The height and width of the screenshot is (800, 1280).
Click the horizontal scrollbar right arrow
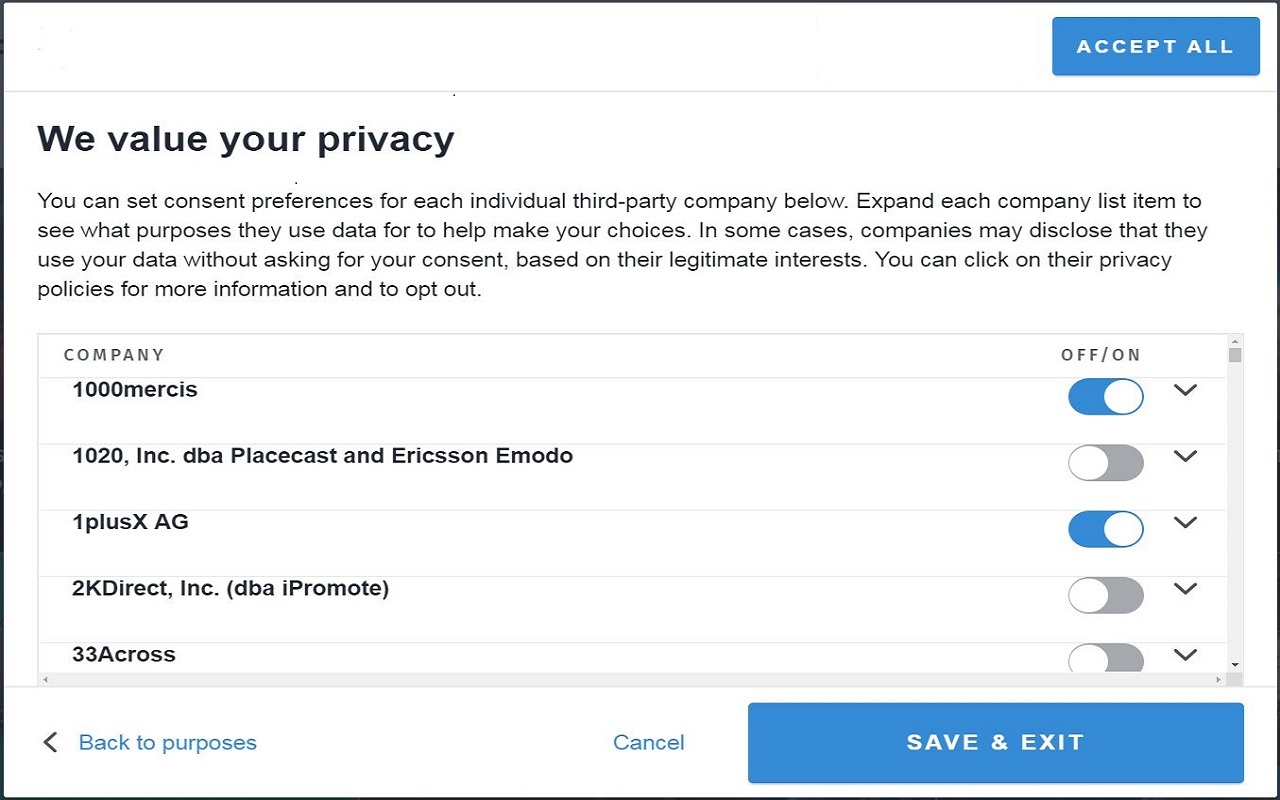point(1218,680)
